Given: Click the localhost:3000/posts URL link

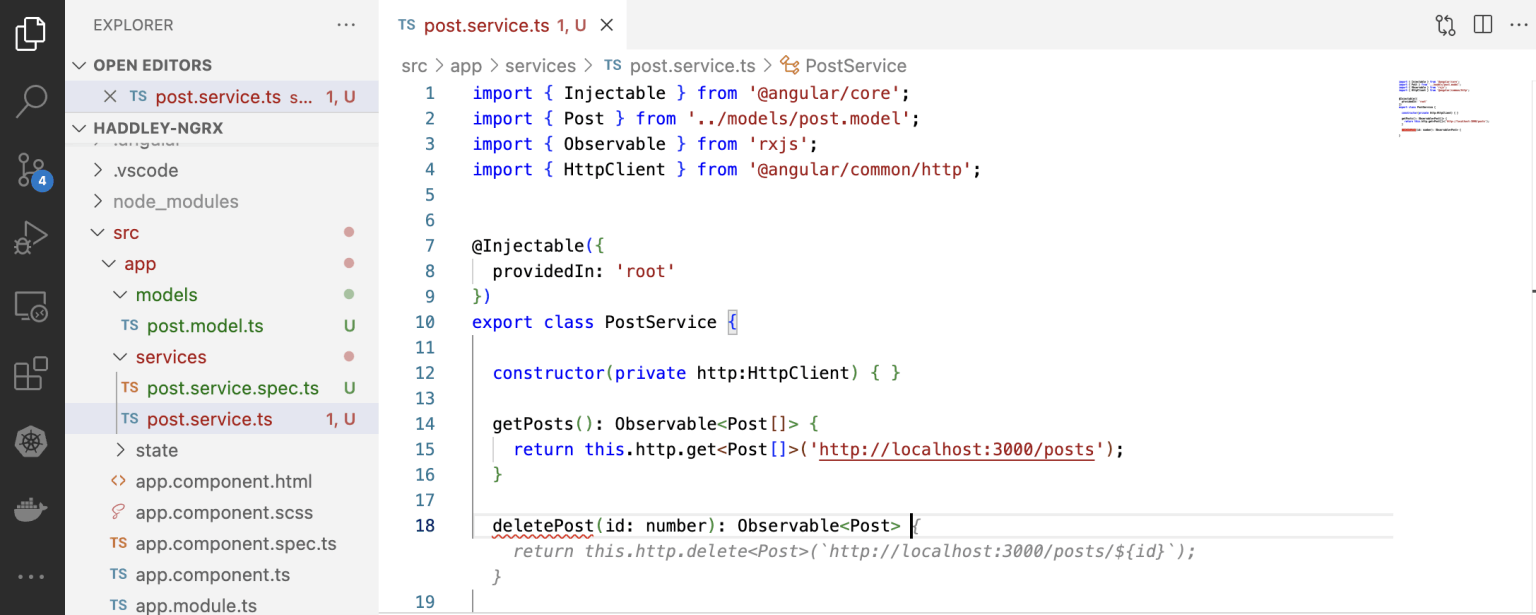Looking at the screenshot, I should 956,449.
